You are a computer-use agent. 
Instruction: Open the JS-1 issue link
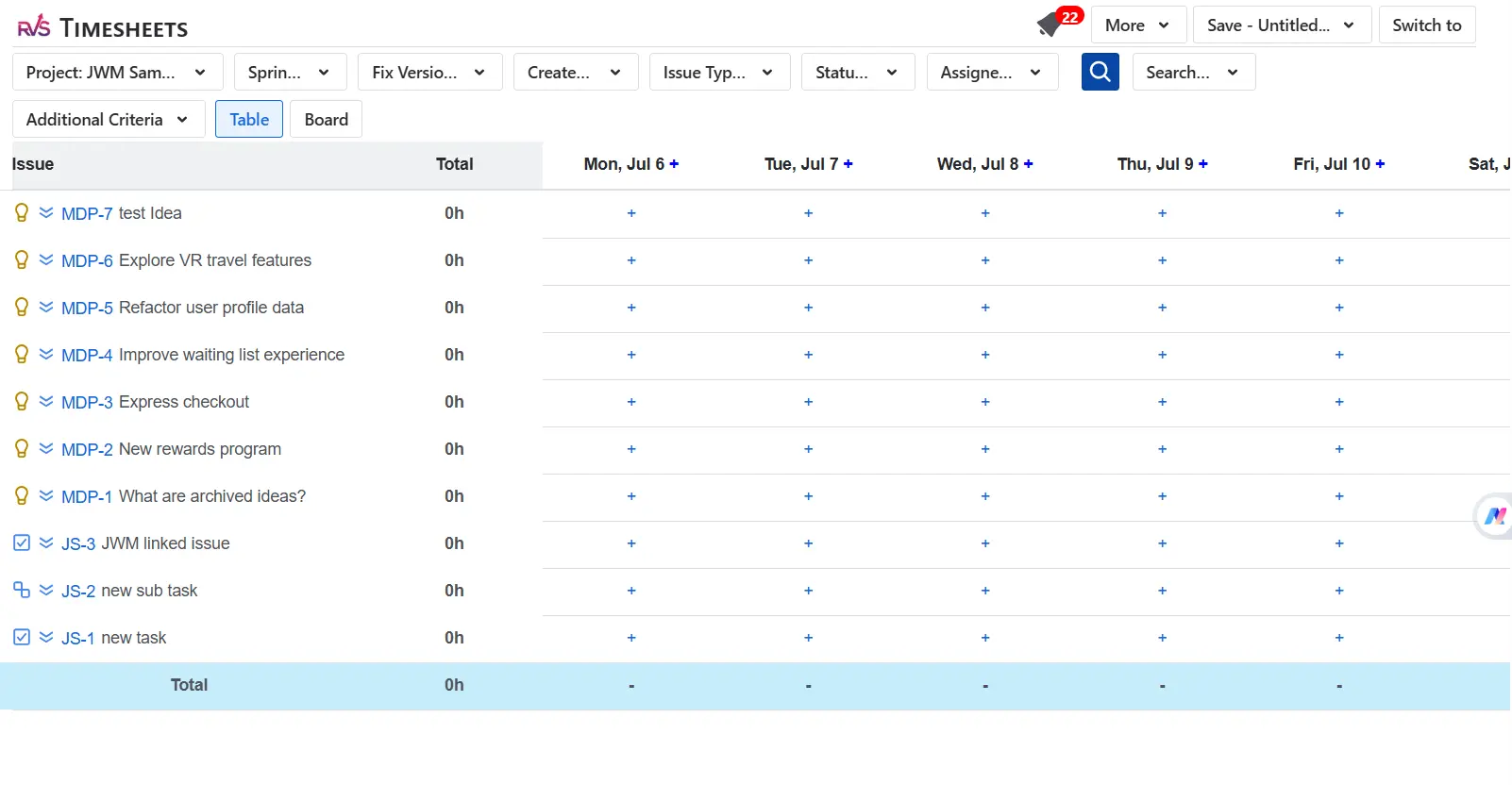[x=78, y=639]
